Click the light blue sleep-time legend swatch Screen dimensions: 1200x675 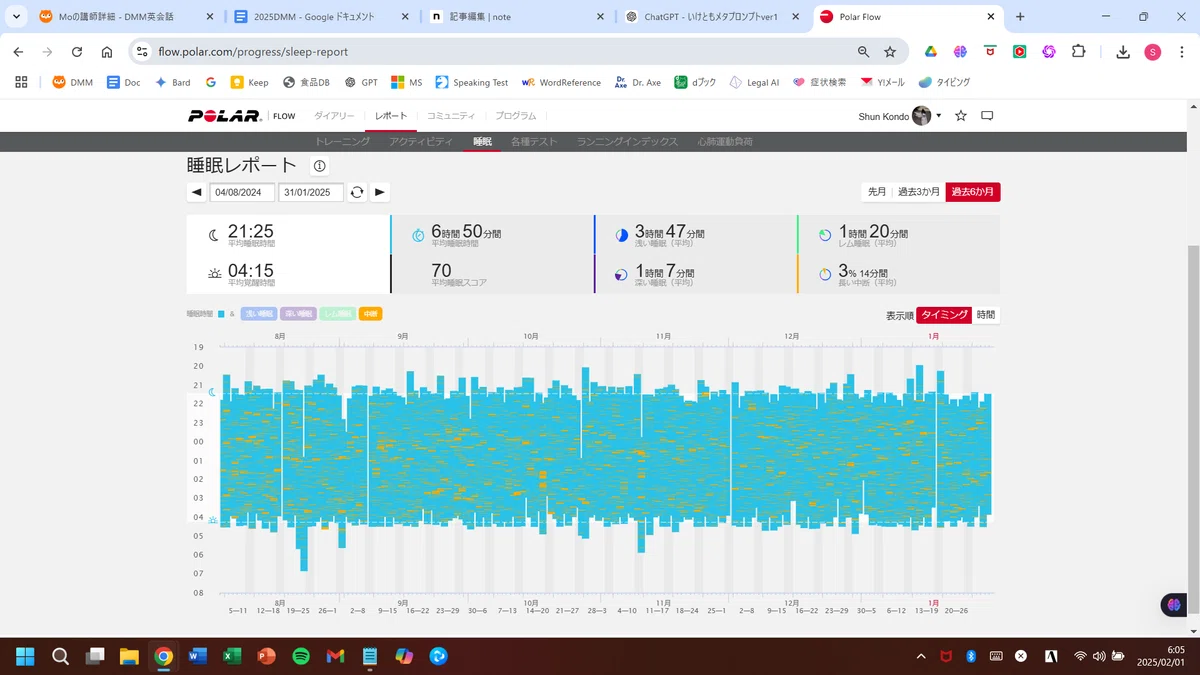(x=221, y=314)
